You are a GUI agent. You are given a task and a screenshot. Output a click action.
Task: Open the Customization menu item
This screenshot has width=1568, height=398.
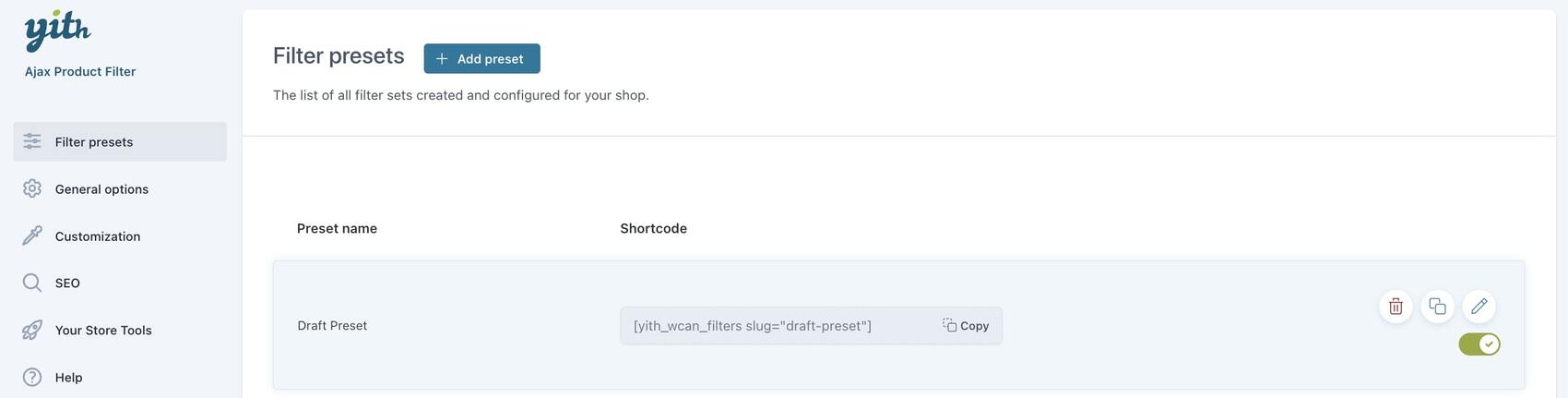(98, 236)
